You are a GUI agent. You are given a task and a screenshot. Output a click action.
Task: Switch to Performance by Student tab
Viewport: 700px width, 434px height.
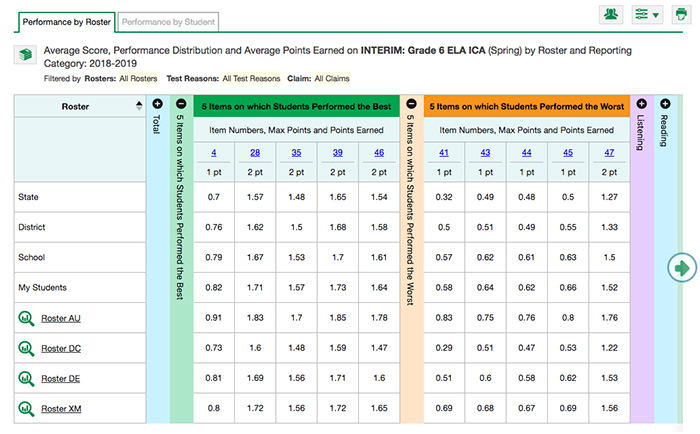168,22
